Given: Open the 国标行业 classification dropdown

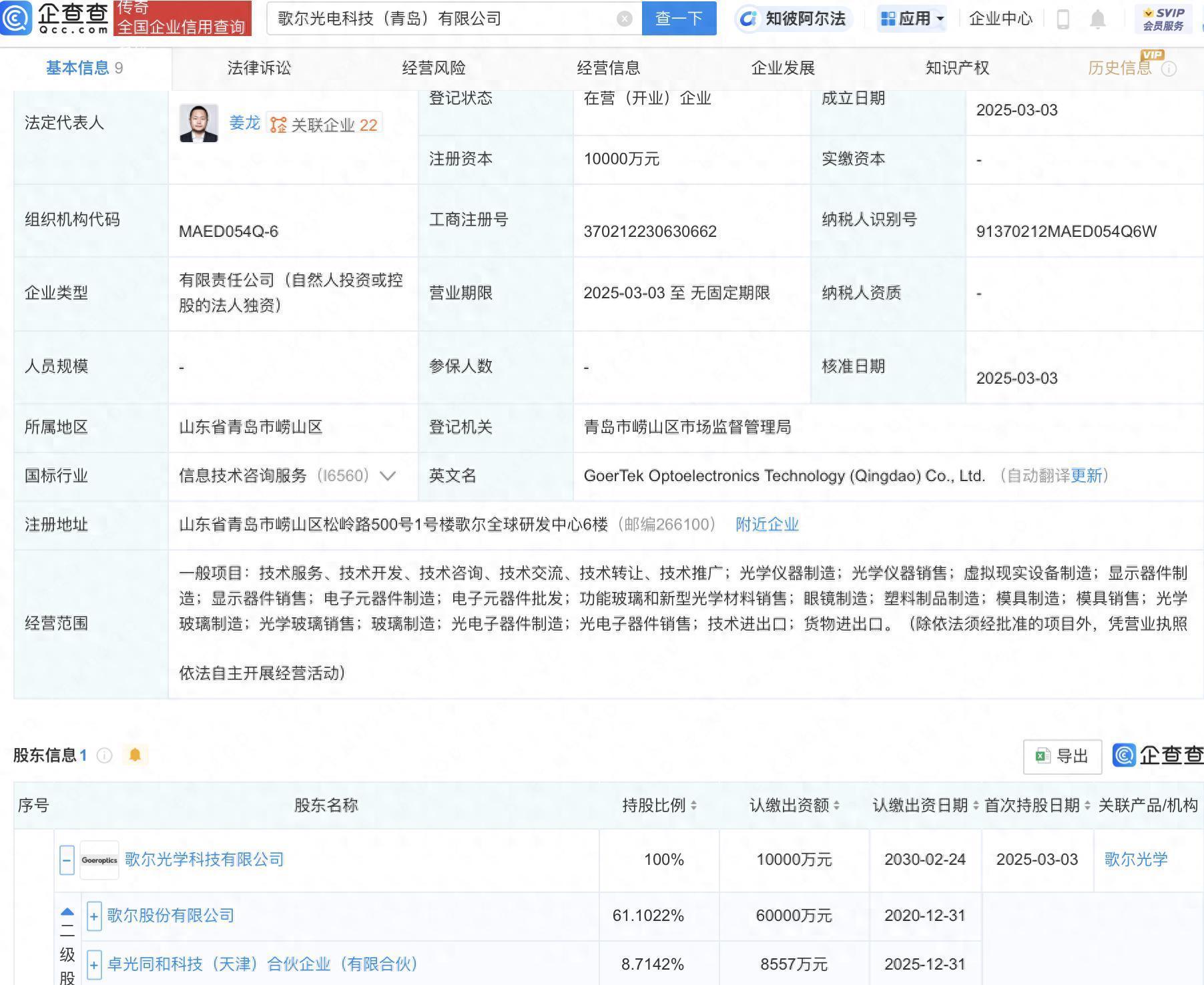Looking at the screenshot, I should [x=387, y=476].
